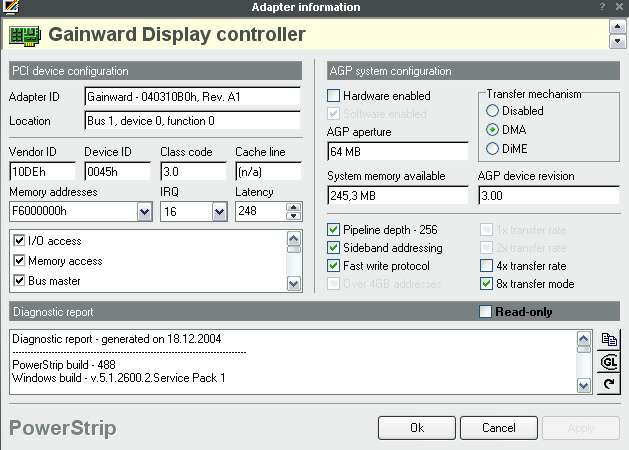Toggle Pipeline depth - 256 checkbox

point(333,230)
